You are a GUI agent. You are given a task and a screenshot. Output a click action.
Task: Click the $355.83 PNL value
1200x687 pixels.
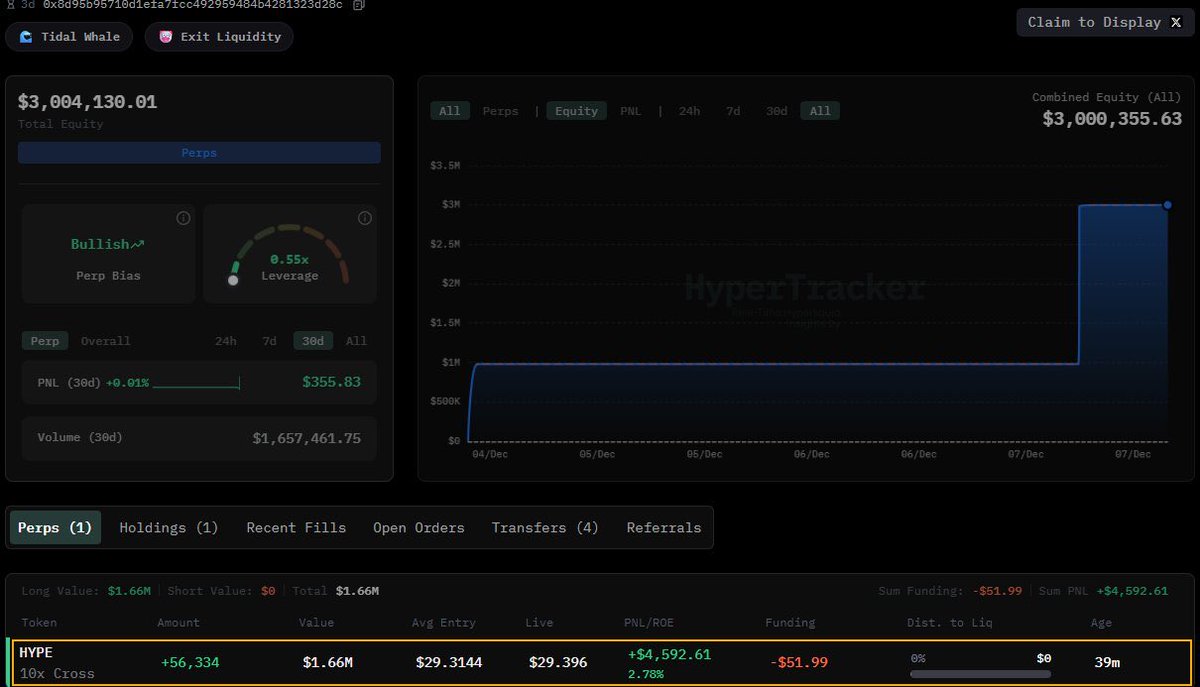(331, 382)
